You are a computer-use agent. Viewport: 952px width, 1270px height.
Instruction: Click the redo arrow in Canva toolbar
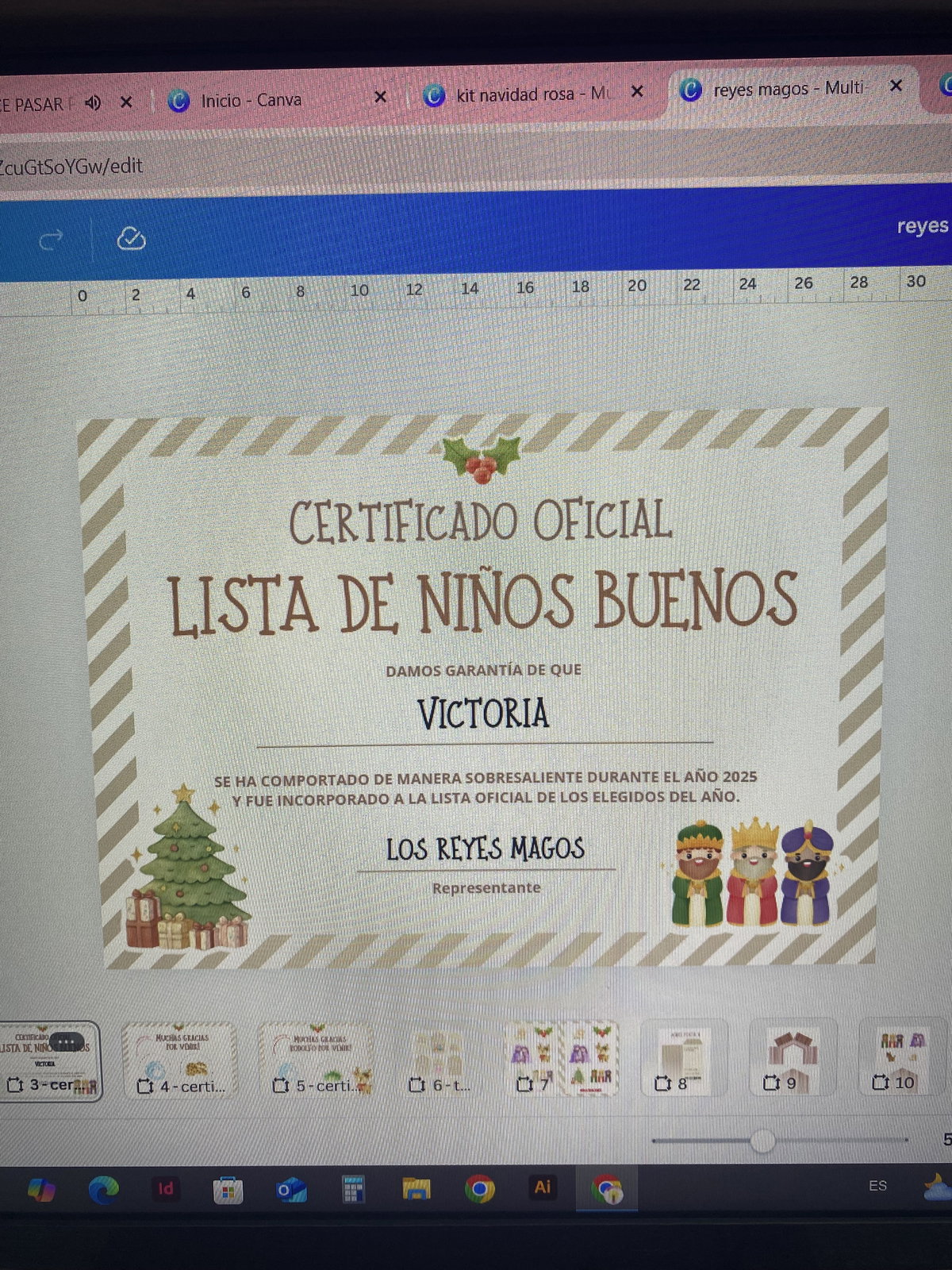(x=51, y=240)
